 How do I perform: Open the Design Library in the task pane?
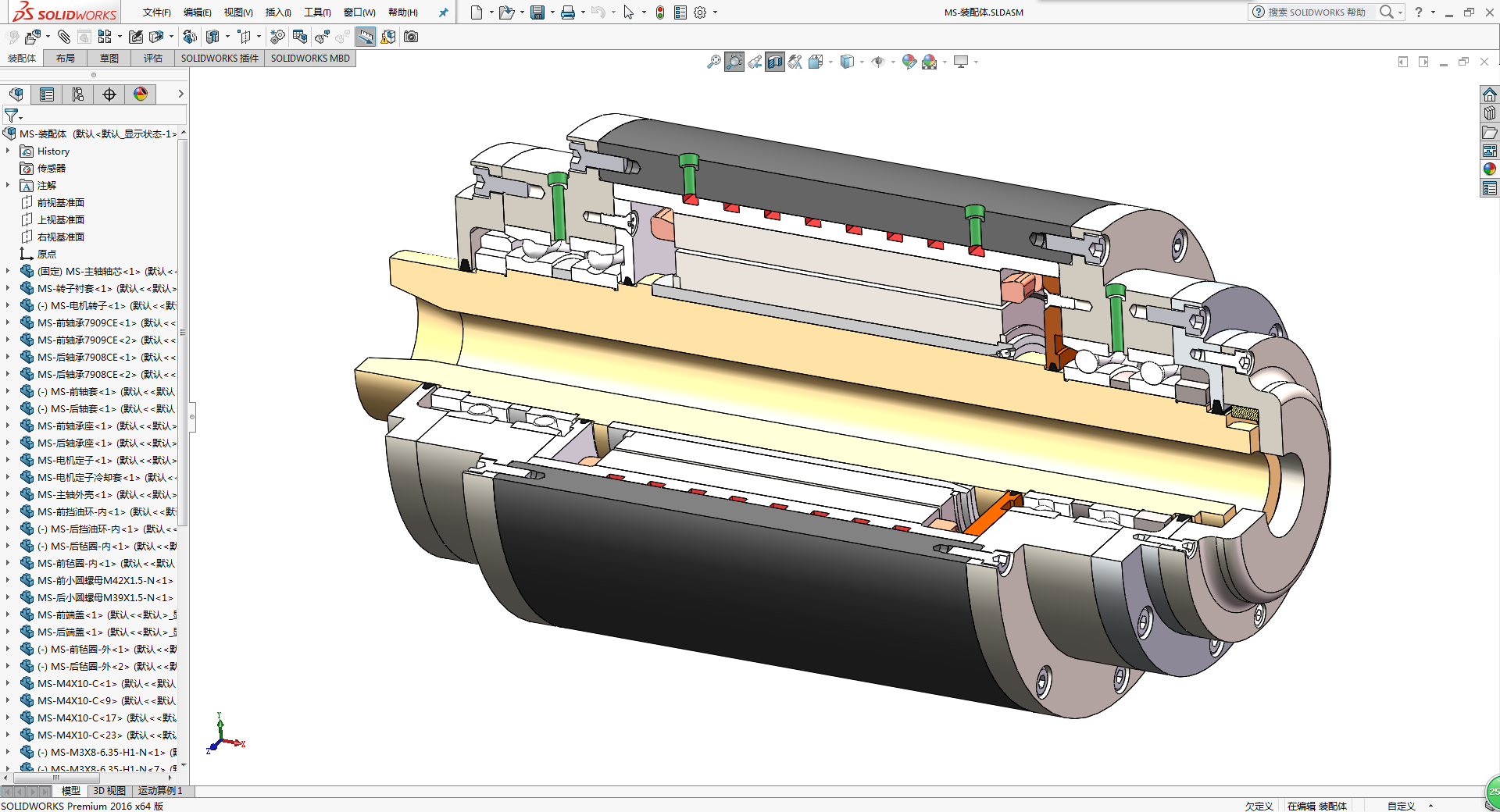click(1490, 113)
